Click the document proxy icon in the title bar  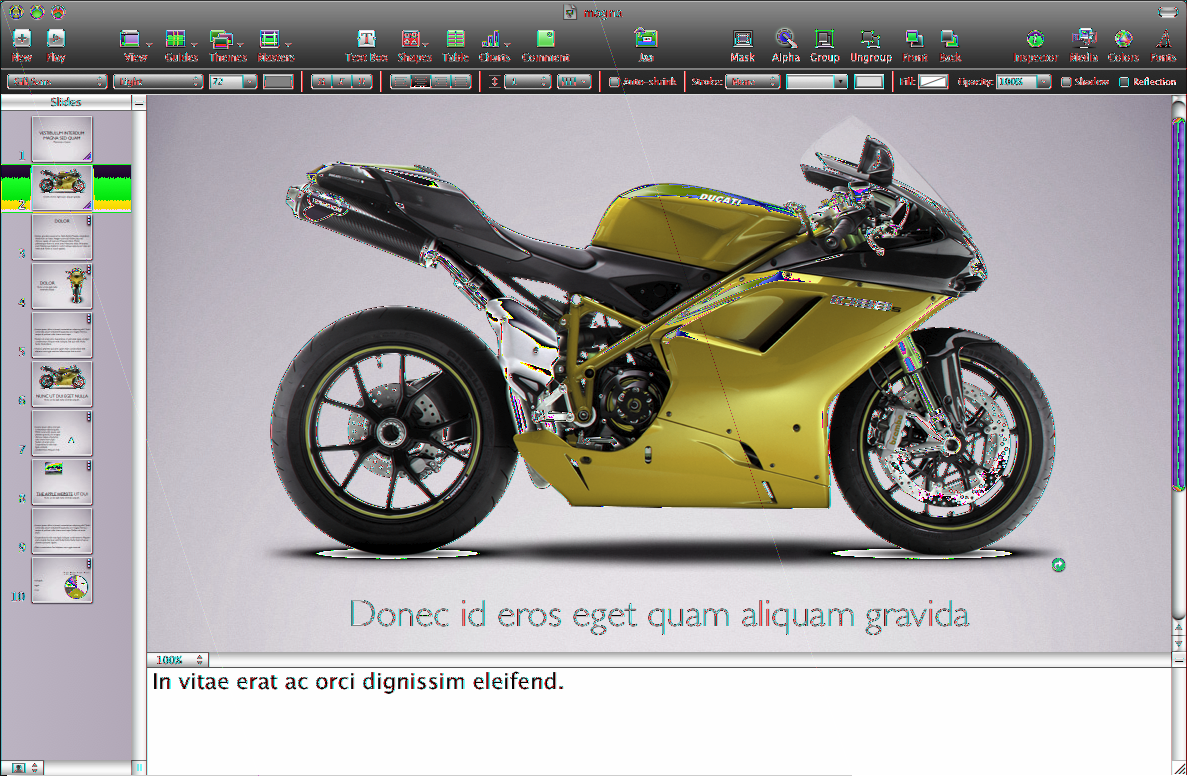click(570, 12)
